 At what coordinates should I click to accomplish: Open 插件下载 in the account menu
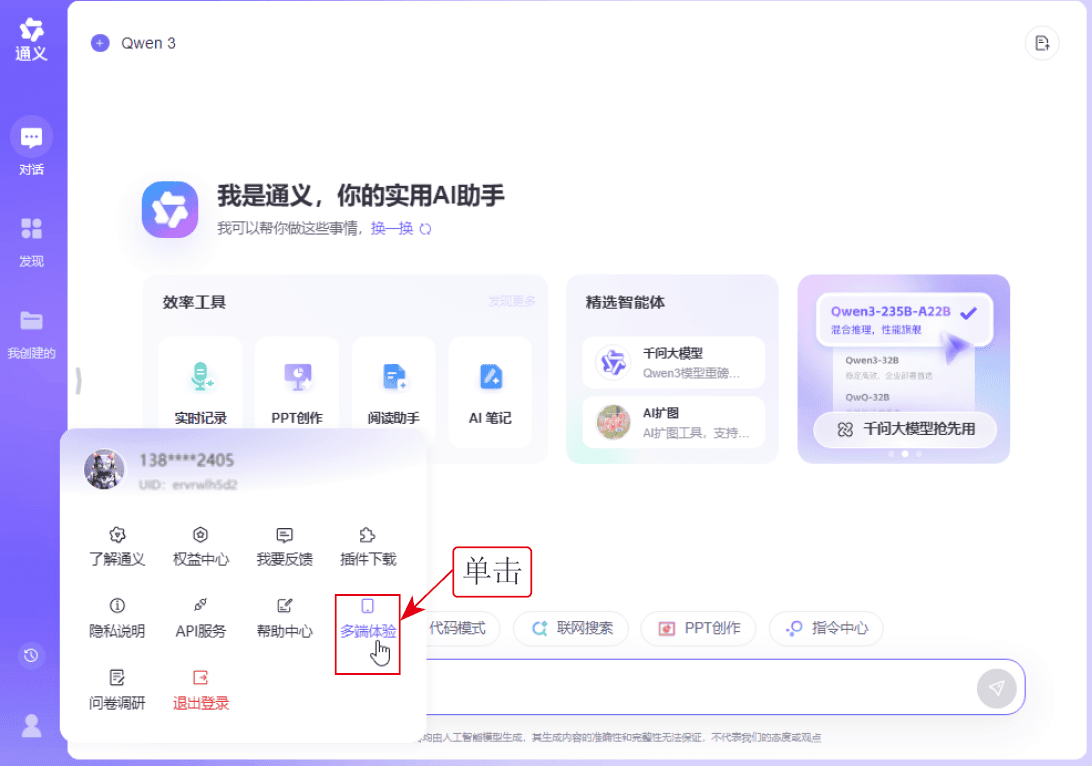point(368,547)
